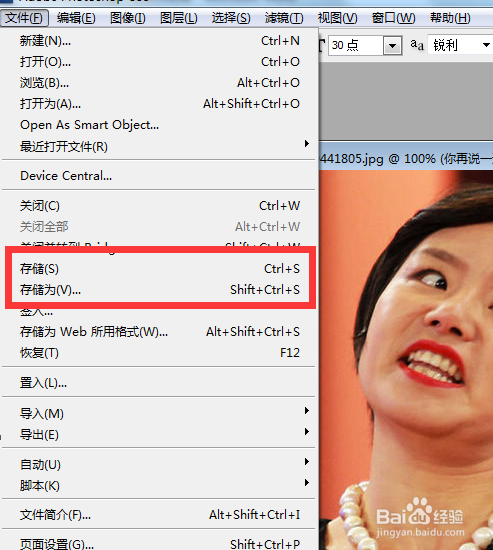Open the 文件(F) menu
This screenshot has height=550, width=493.
pyautogui.click(x=24, y=18)
